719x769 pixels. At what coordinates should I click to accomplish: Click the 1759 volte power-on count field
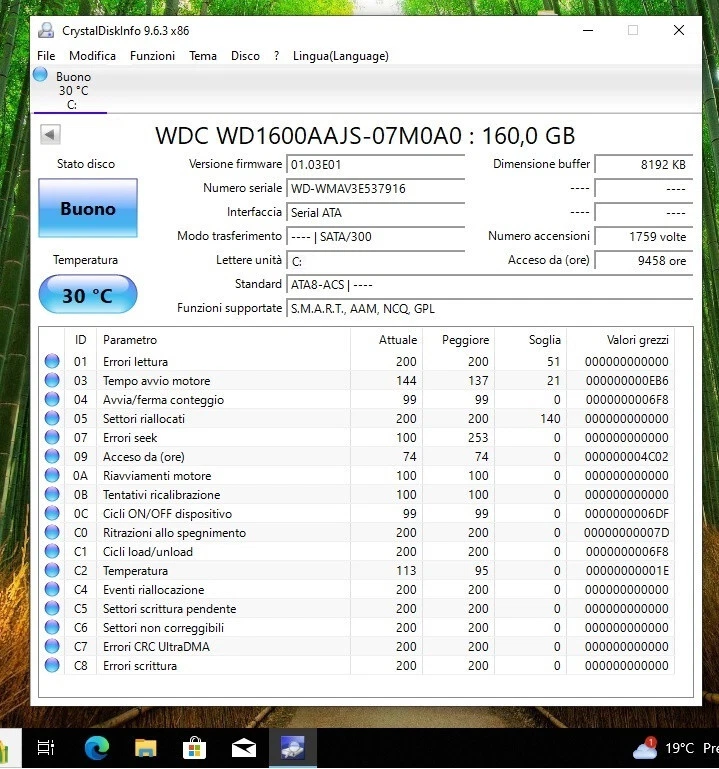[643, 236]
